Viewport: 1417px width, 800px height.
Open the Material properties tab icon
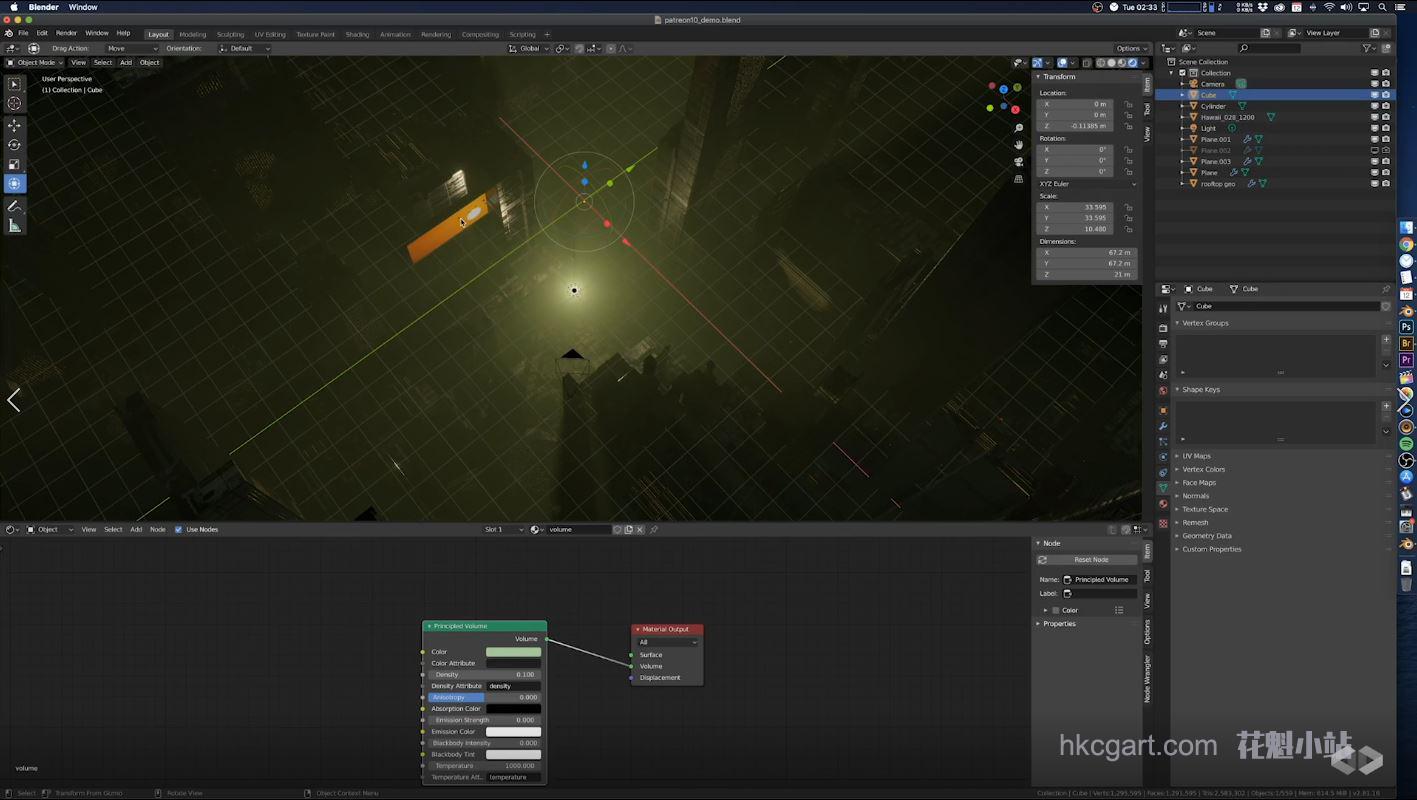point(1163,504)
